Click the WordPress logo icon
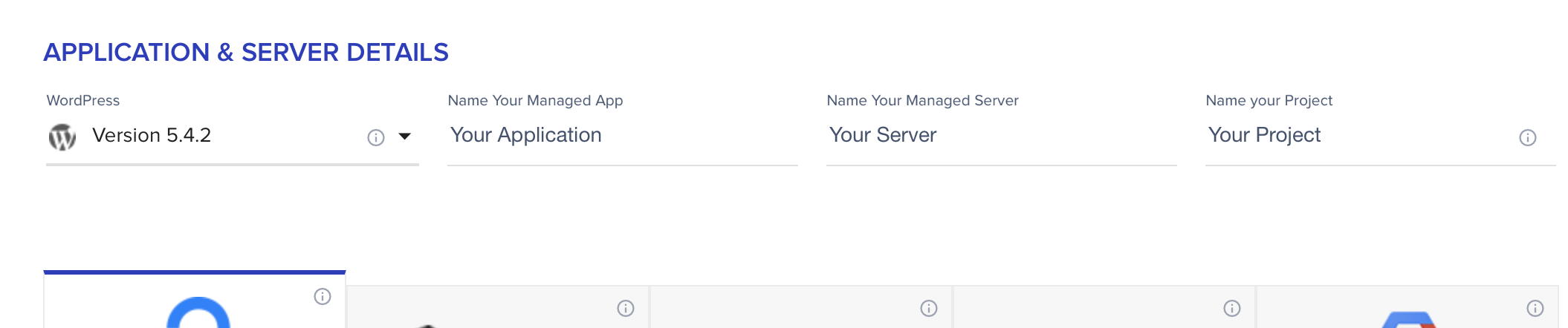The width and height of the screenshot is (1568, 328). 62,137
